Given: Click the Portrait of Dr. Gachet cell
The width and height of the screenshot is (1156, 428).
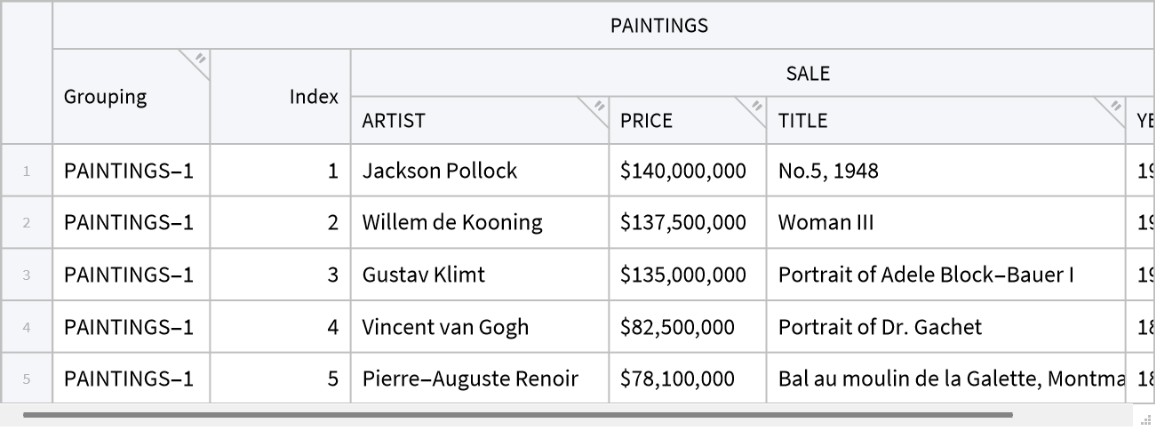Looking at the screenshot, I should [x=945, y=327].
